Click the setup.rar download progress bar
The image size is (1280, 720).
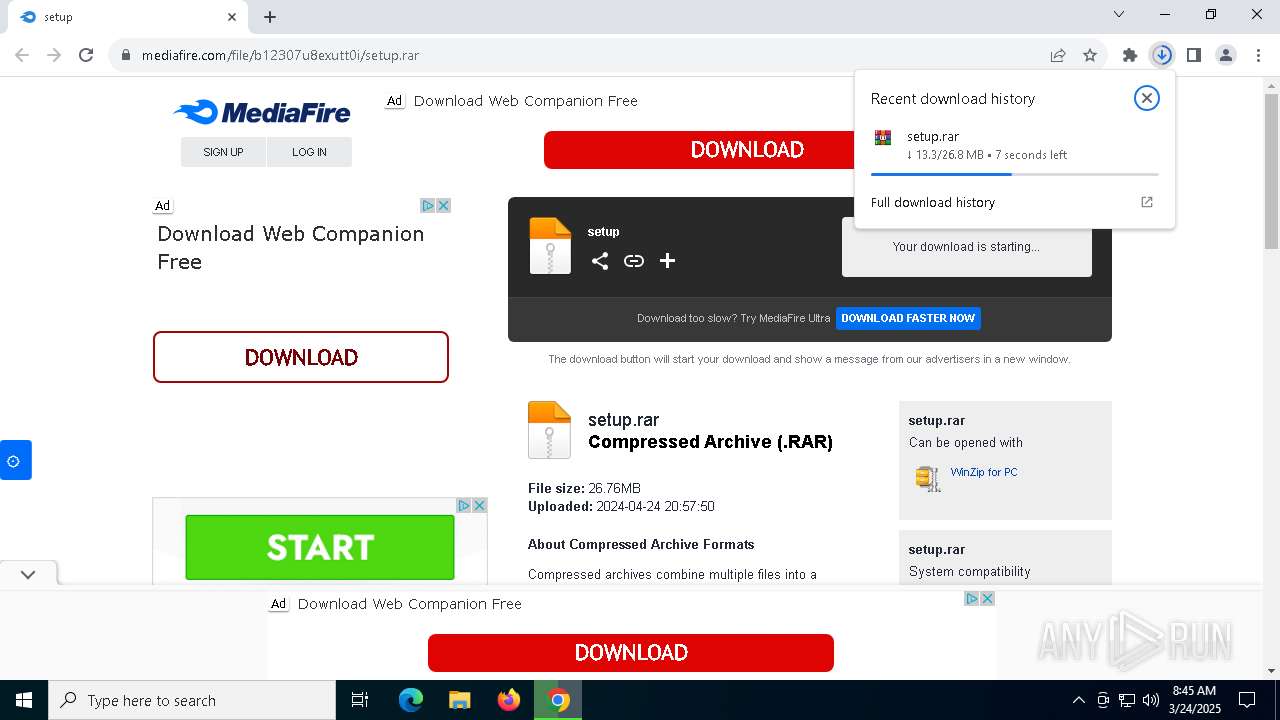click(x=1014, y=174)
